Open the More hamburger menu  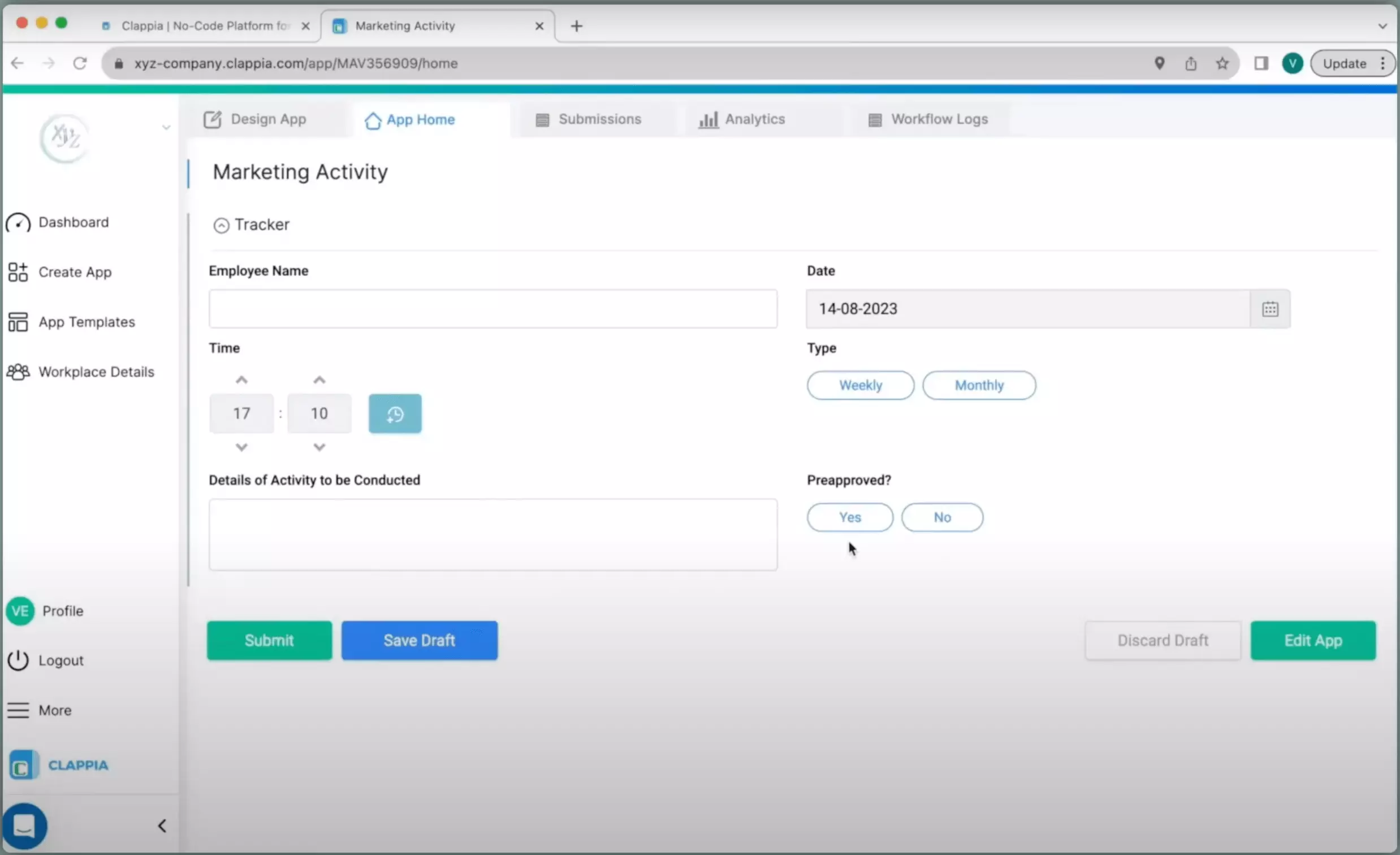point(18,710)
